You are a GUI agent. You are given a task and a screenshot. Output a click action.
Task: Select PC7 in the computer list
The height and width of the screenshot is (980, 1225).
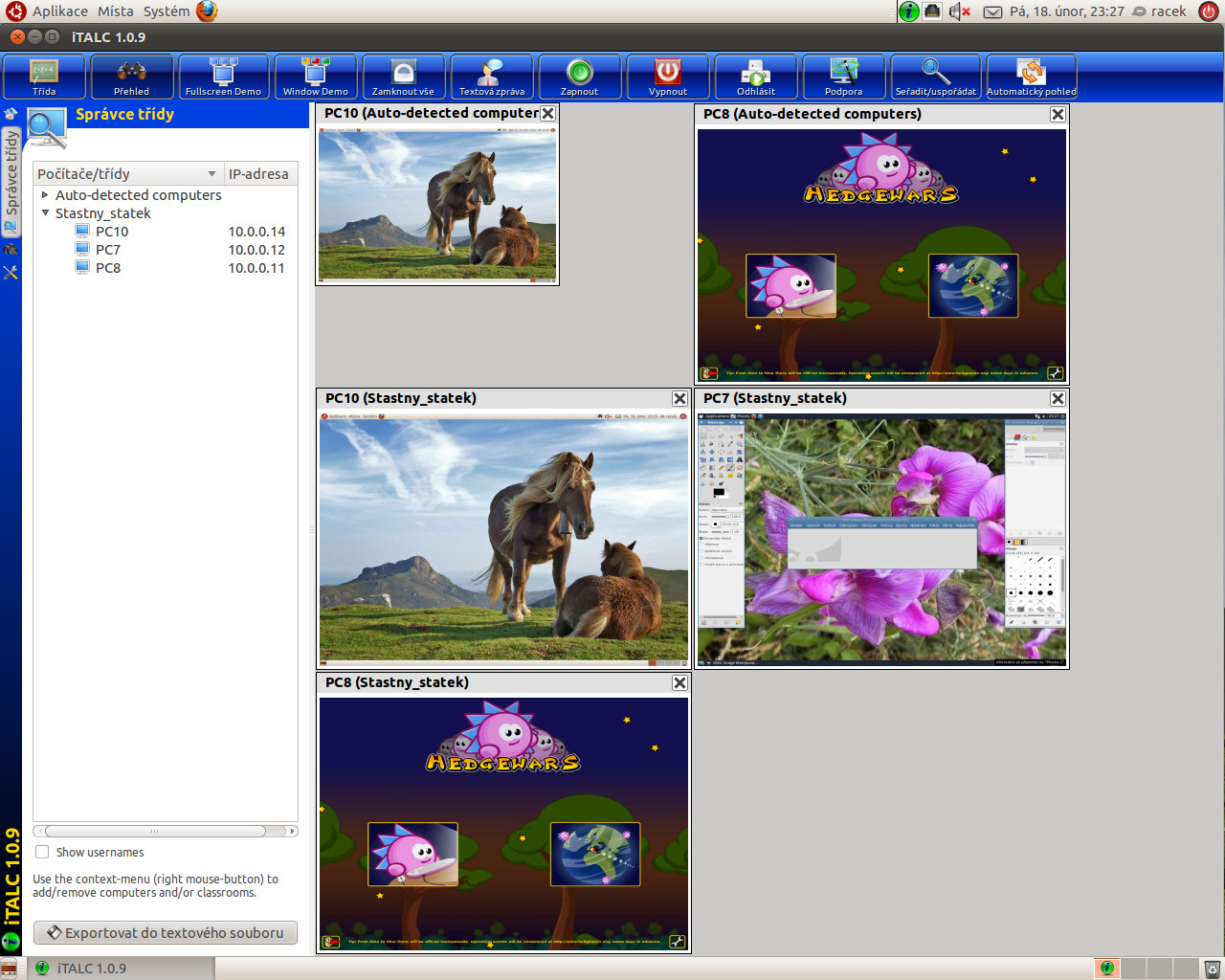click(x=108, y=250)
